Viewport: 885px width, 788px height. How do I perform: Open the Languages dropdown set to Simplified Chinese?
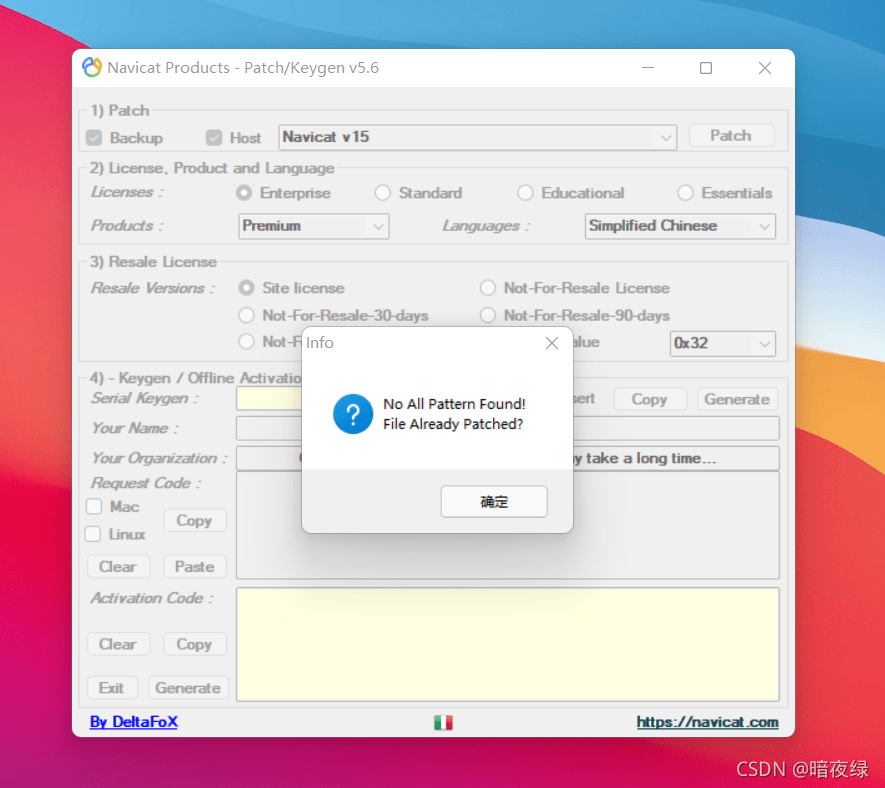click(680, 226)
